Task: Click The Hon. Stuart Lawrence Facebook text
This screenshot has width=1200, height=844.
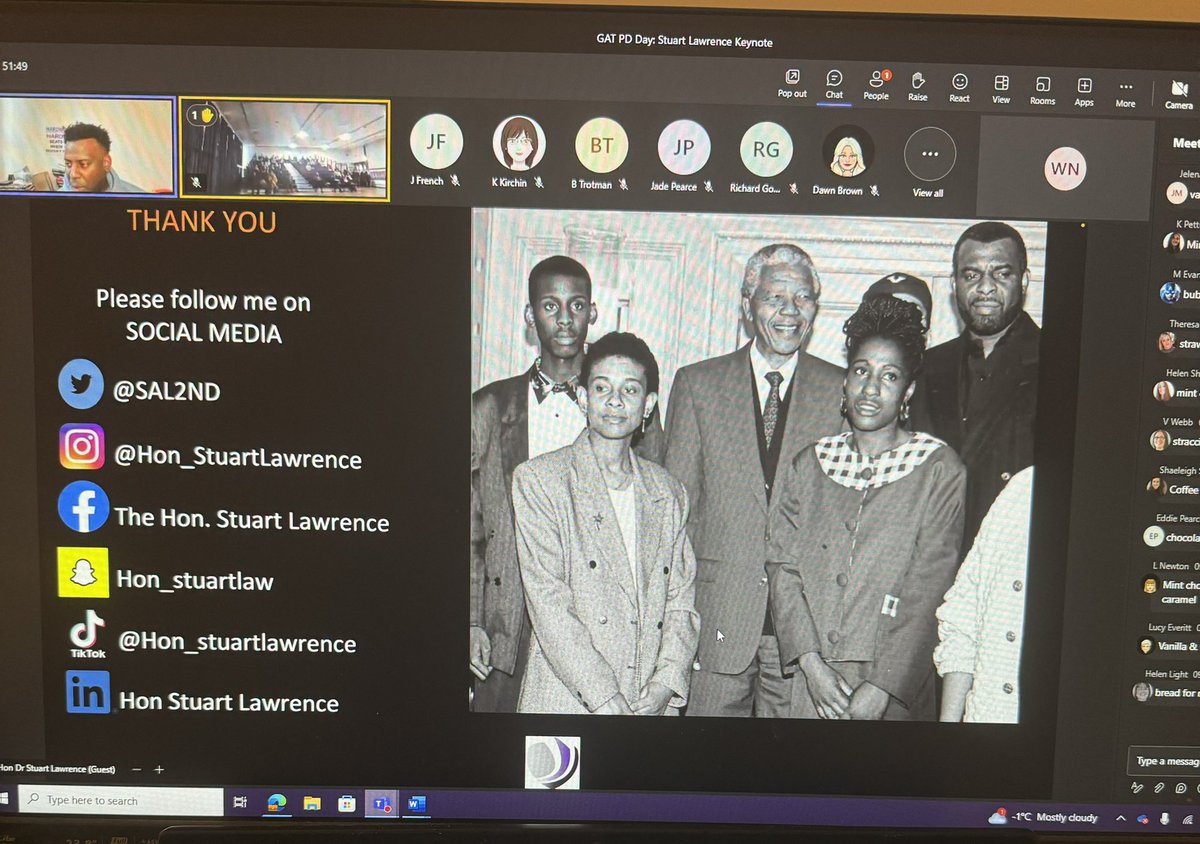Action: coord(252,519)
